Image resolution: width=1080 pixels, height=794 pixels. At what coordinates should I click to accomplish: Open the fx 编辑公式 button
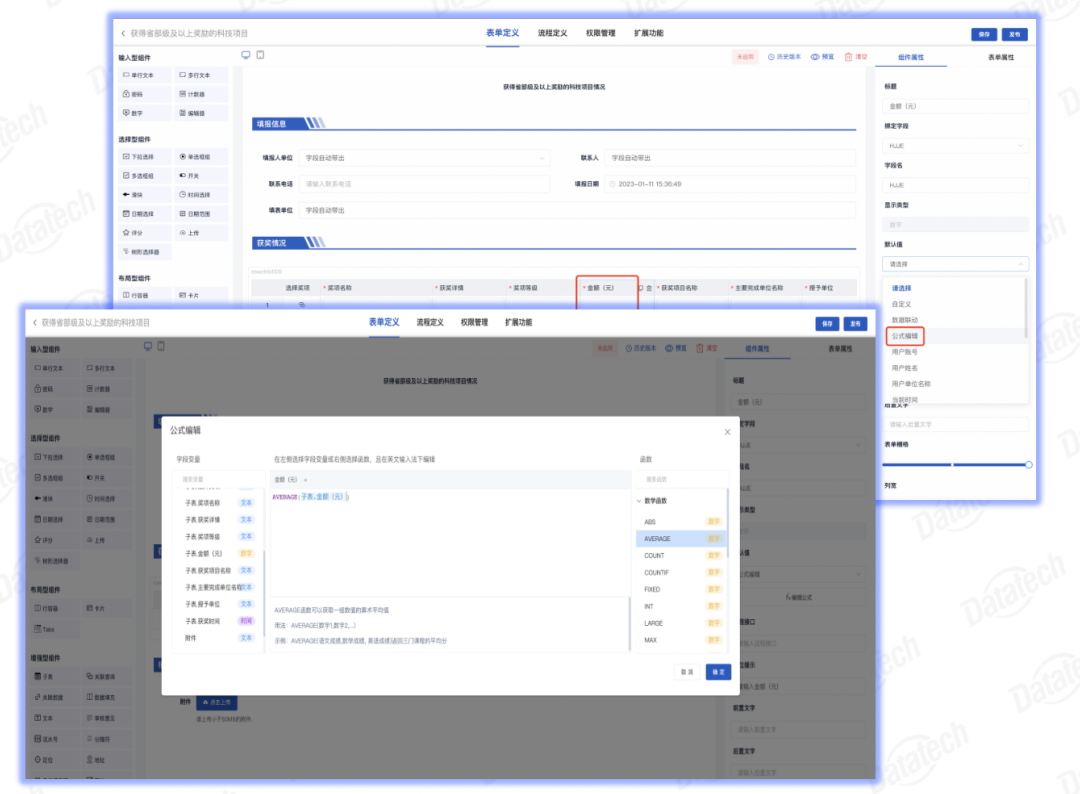[x=798, y=597]
